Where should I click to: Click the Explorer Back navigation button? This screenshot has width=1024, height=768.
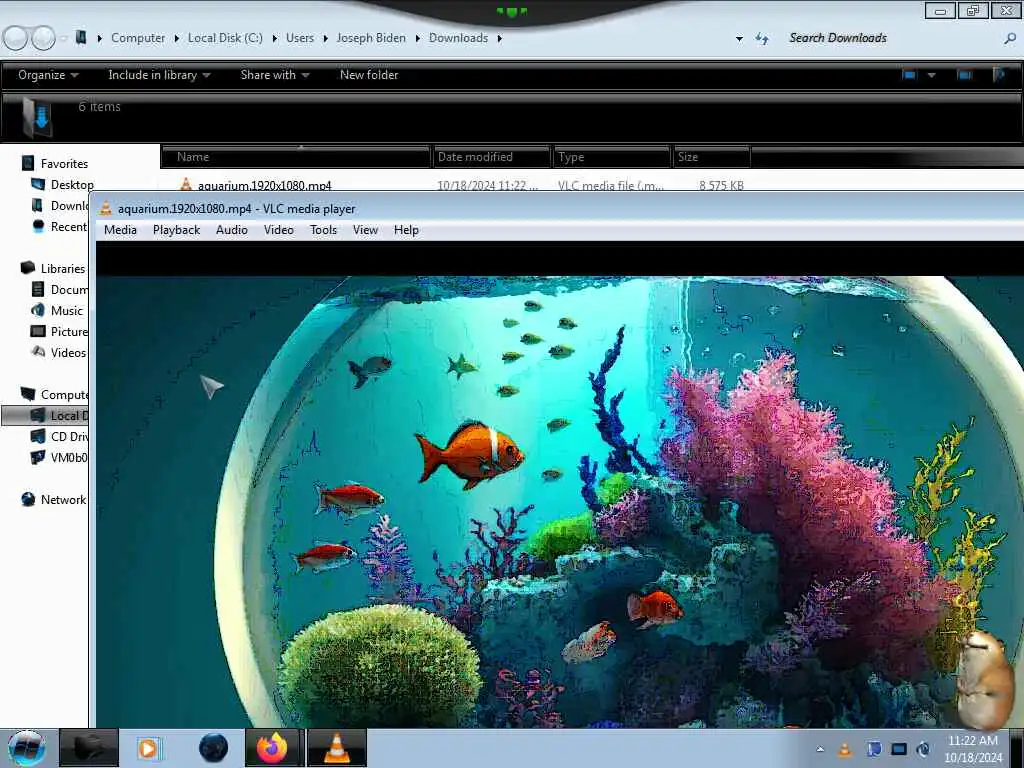coord(16,39)
